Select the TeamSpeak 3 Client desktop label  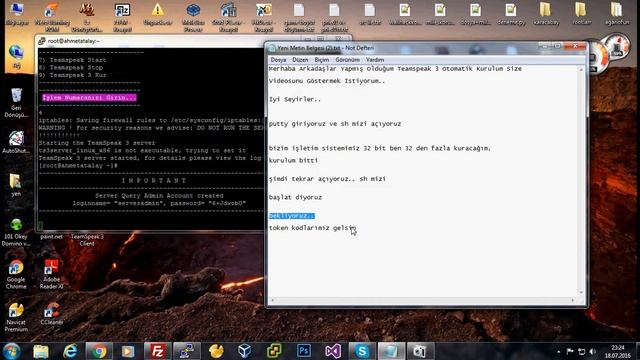tap(87, 240)
